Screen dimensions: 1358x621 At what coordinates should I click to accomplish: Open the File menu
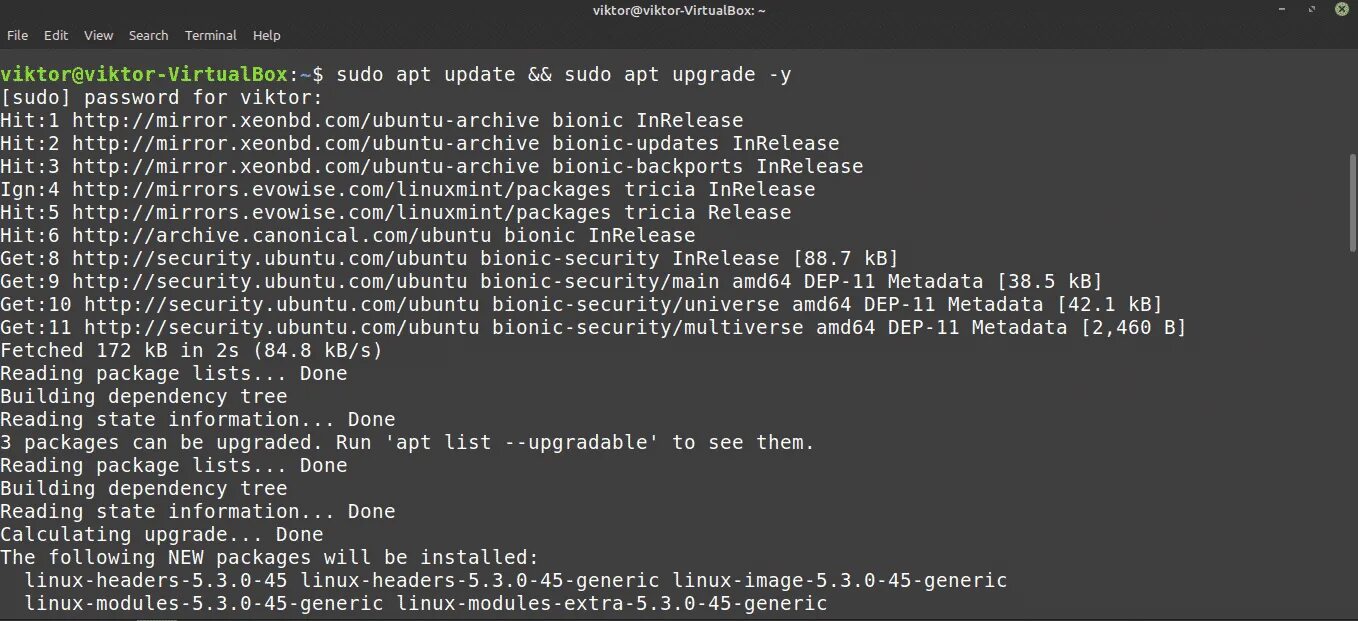pos(17,35)
